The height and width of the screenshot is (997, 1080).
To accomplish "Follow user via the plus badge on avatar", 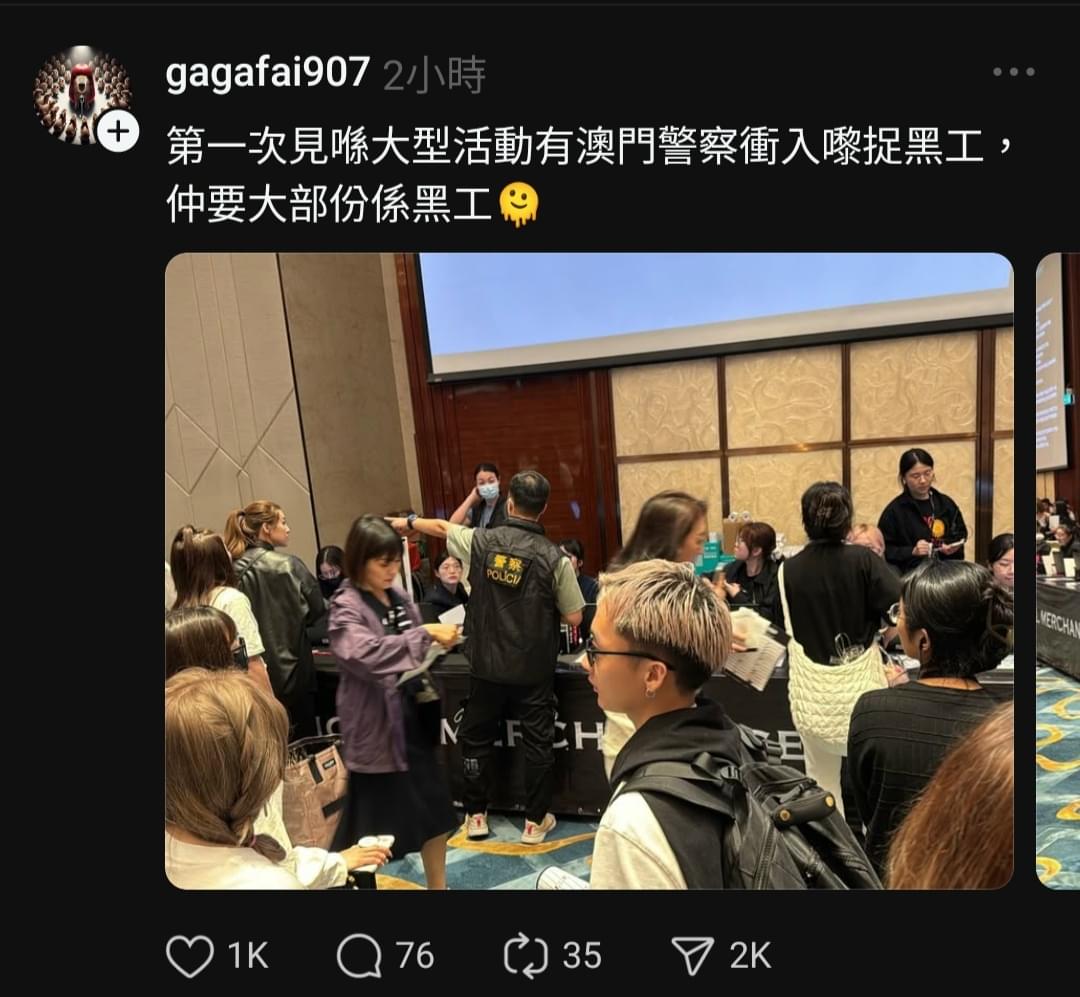I will pos(118,131).
